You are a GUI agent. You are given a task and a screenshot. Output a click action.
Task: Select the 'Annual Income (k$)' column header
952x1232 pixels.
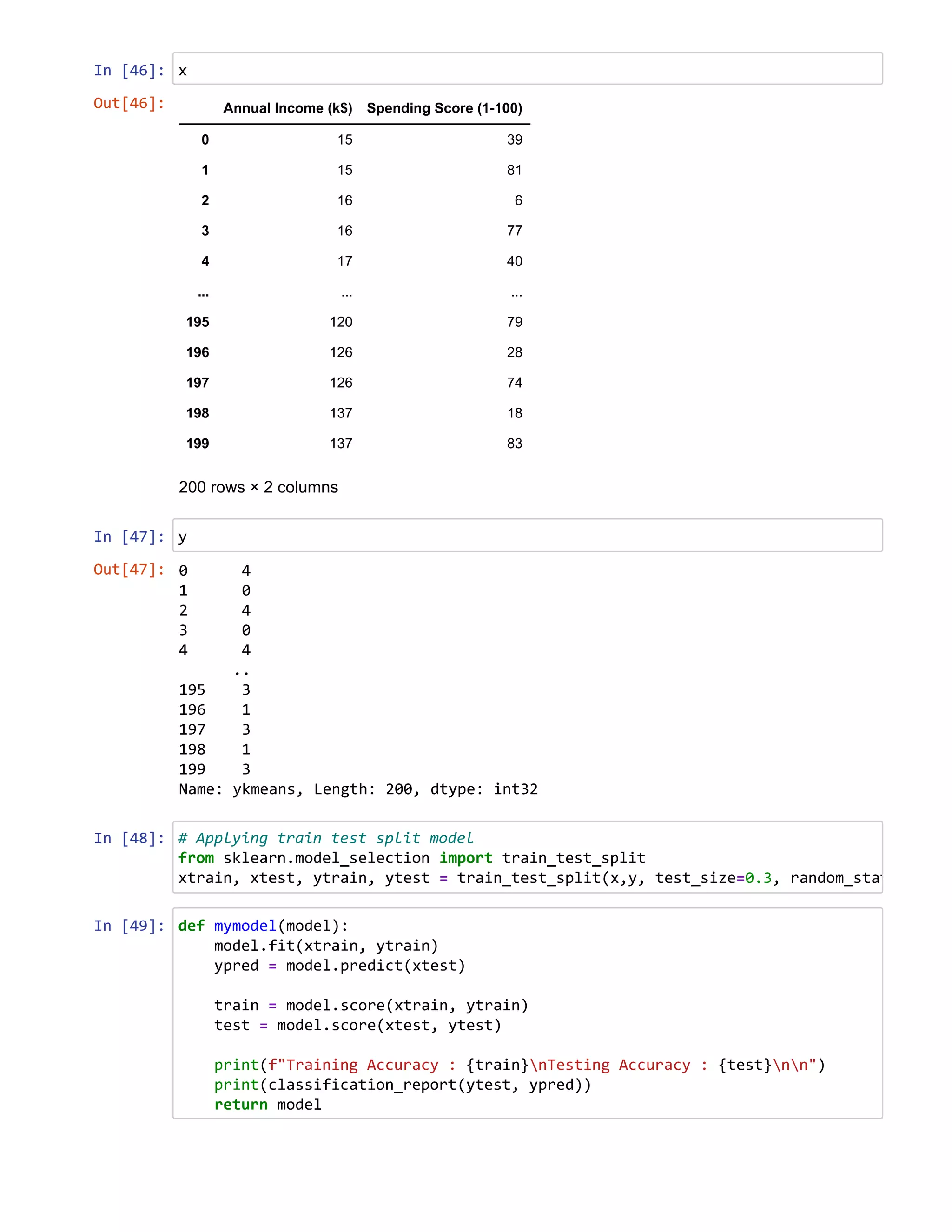288,108
